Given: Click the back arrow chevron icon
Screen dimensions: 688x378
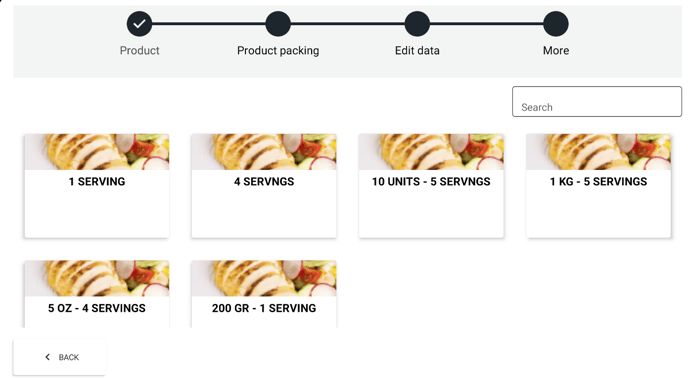Looking at the screenshot, I should point(47,357).
